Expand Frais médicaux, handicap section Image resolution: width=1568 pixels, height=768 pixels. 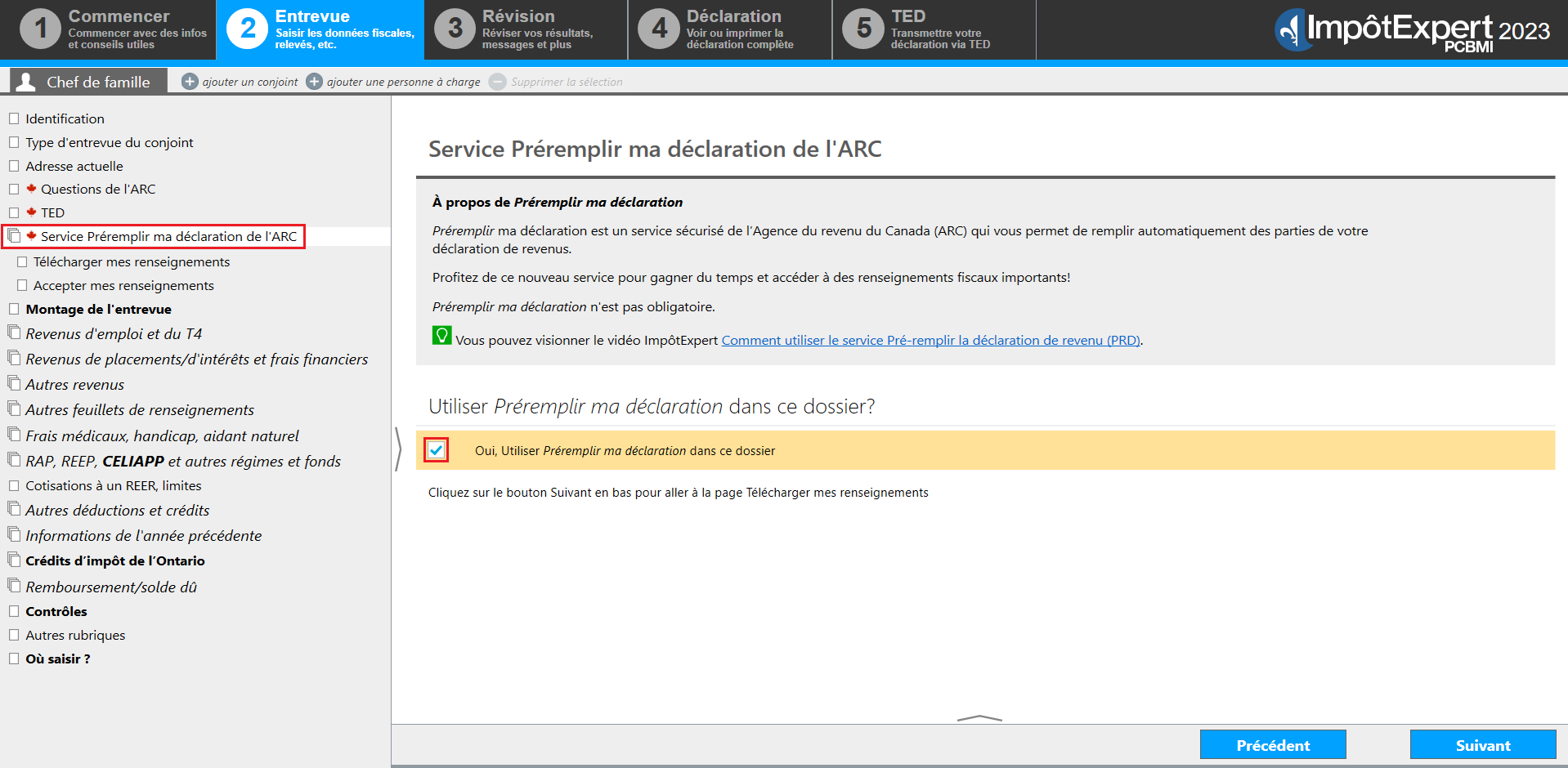[14, 435]
